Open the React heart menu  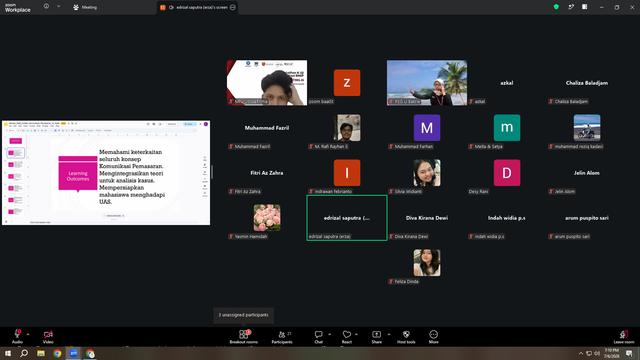[x=347, y=336]
